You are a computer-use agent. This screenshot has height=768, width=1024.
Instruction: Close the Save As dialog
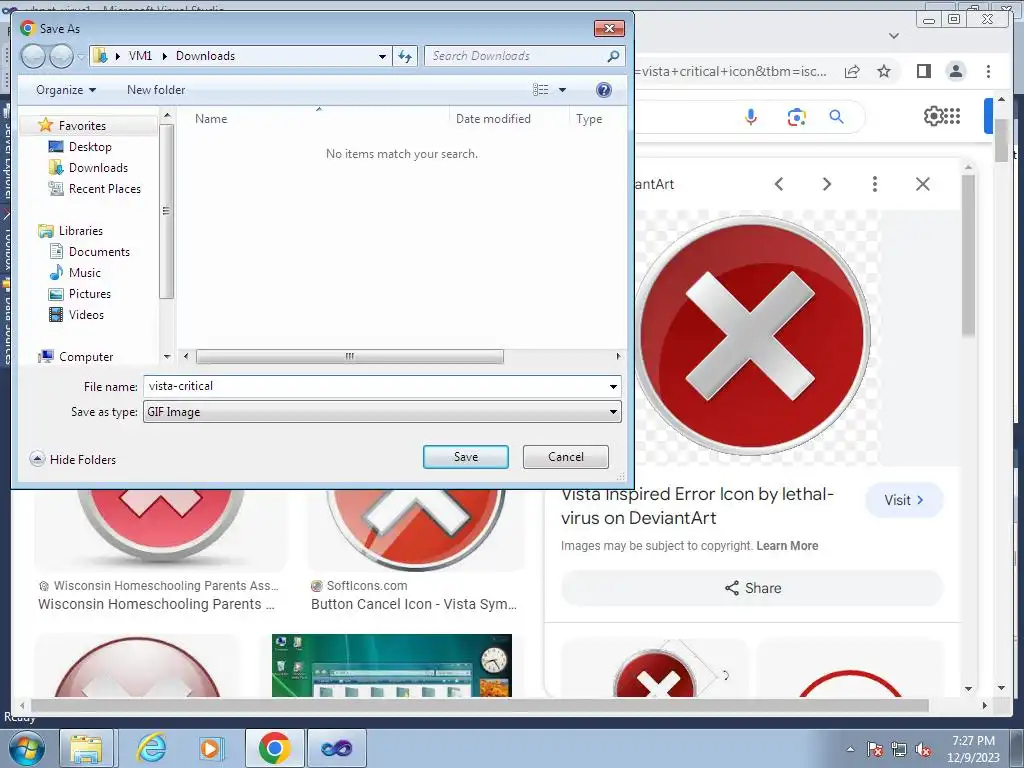[x=609, y=29]
